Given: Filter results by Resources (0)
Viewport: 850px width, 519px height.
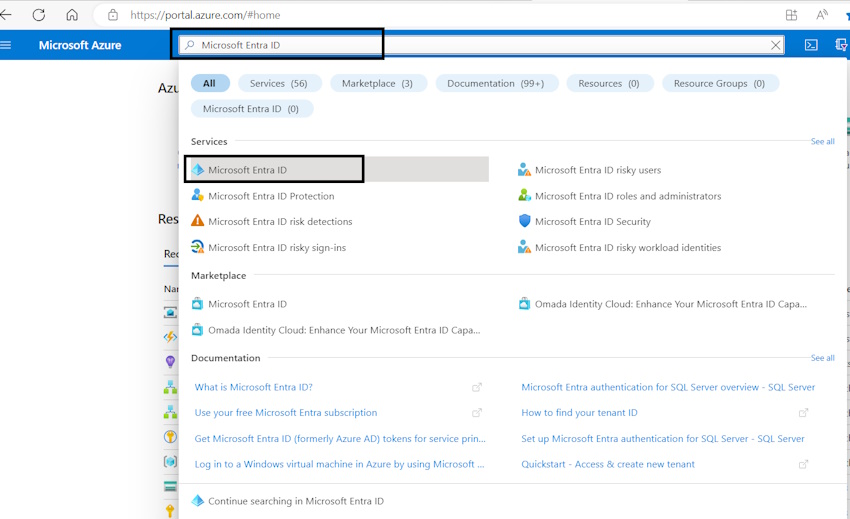Looking at the screenshot, I should coord(609,84).
